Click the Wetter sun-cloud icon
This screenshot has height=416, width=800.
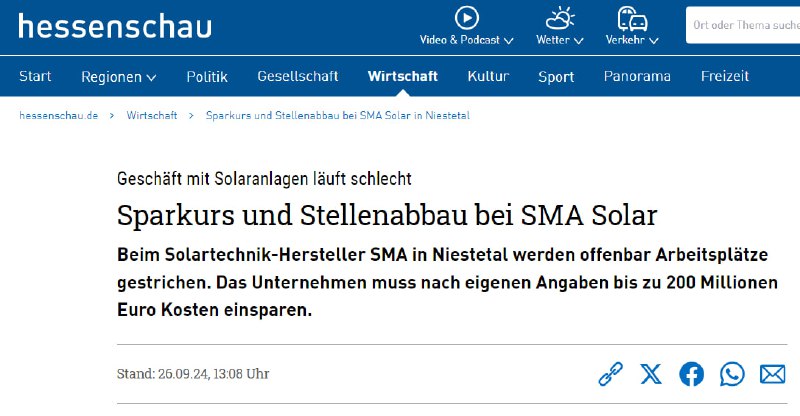[560, 18]
